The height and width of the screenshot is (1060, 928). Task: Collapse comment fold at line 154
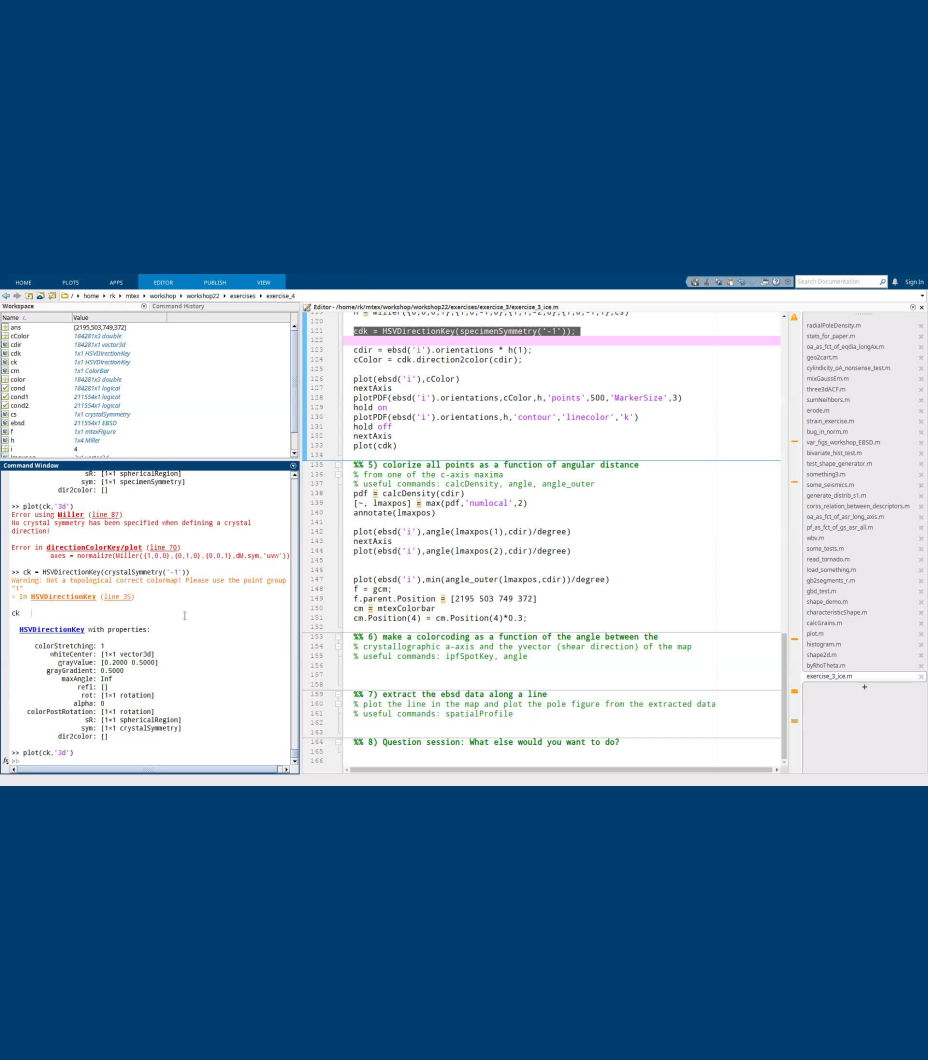[x=338, y=646]
